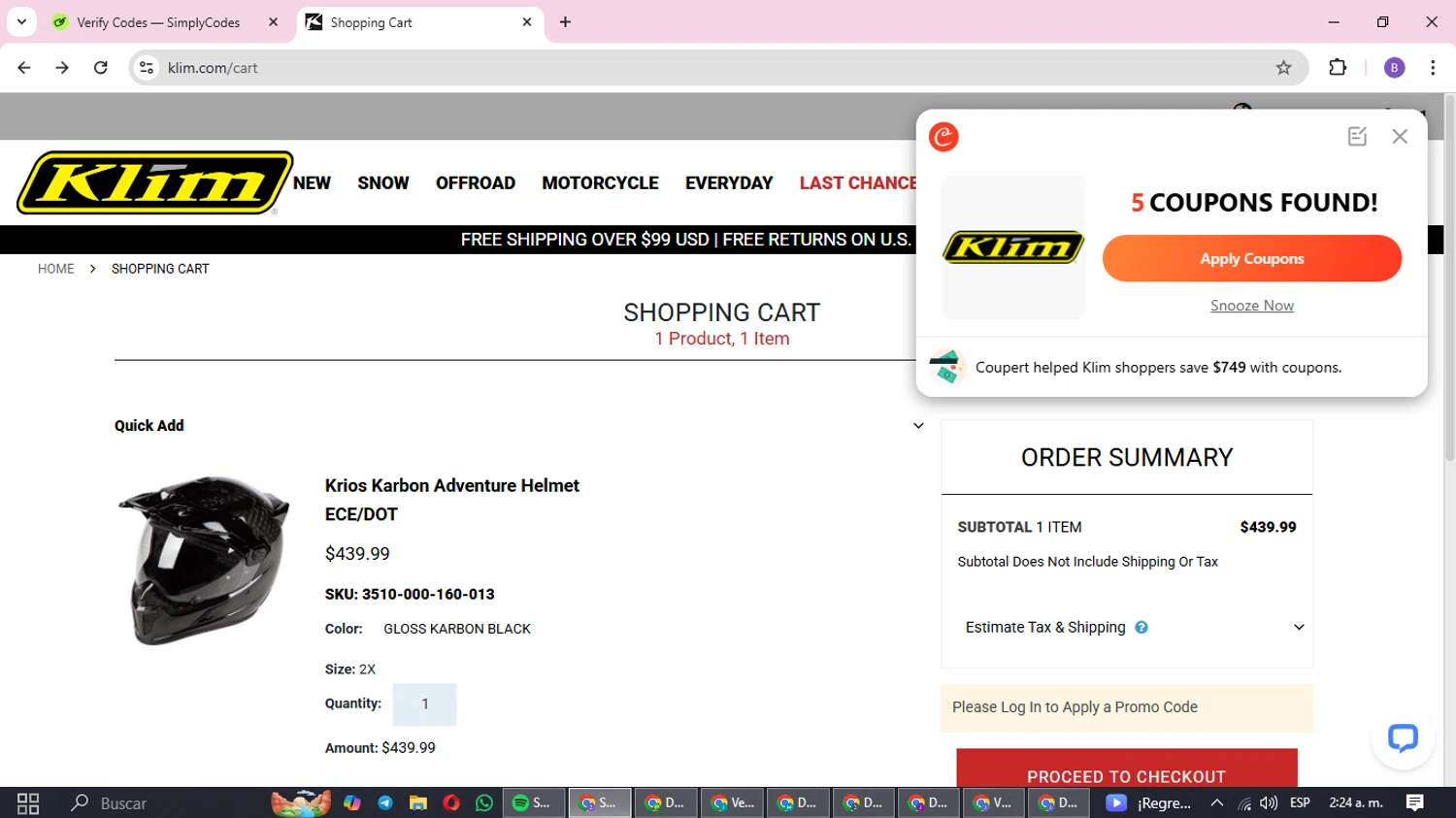The image size is (1456, 818).
Task: Click the Coupert logo icon in popup
Action: [x=943, y=137]
